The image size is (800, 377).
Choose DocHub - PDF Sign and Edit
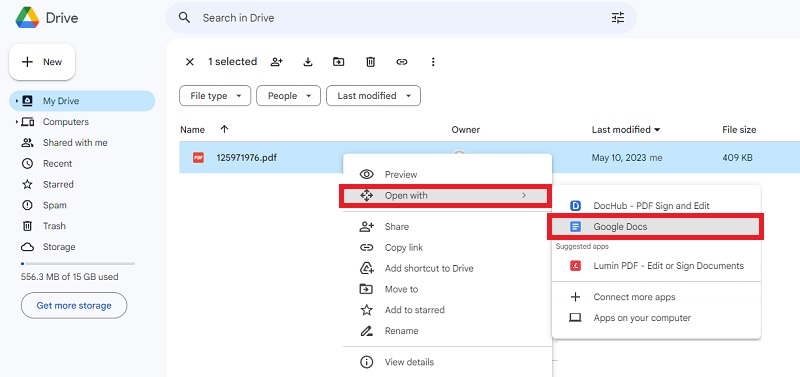[657, 206]
